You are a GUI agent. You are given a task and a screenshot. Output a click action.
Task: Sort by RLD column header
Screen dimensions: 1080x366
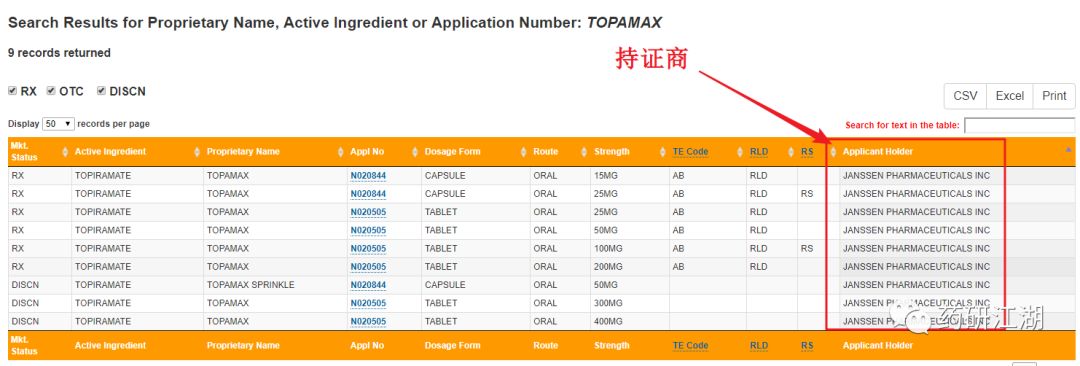(x=771, y=152)
